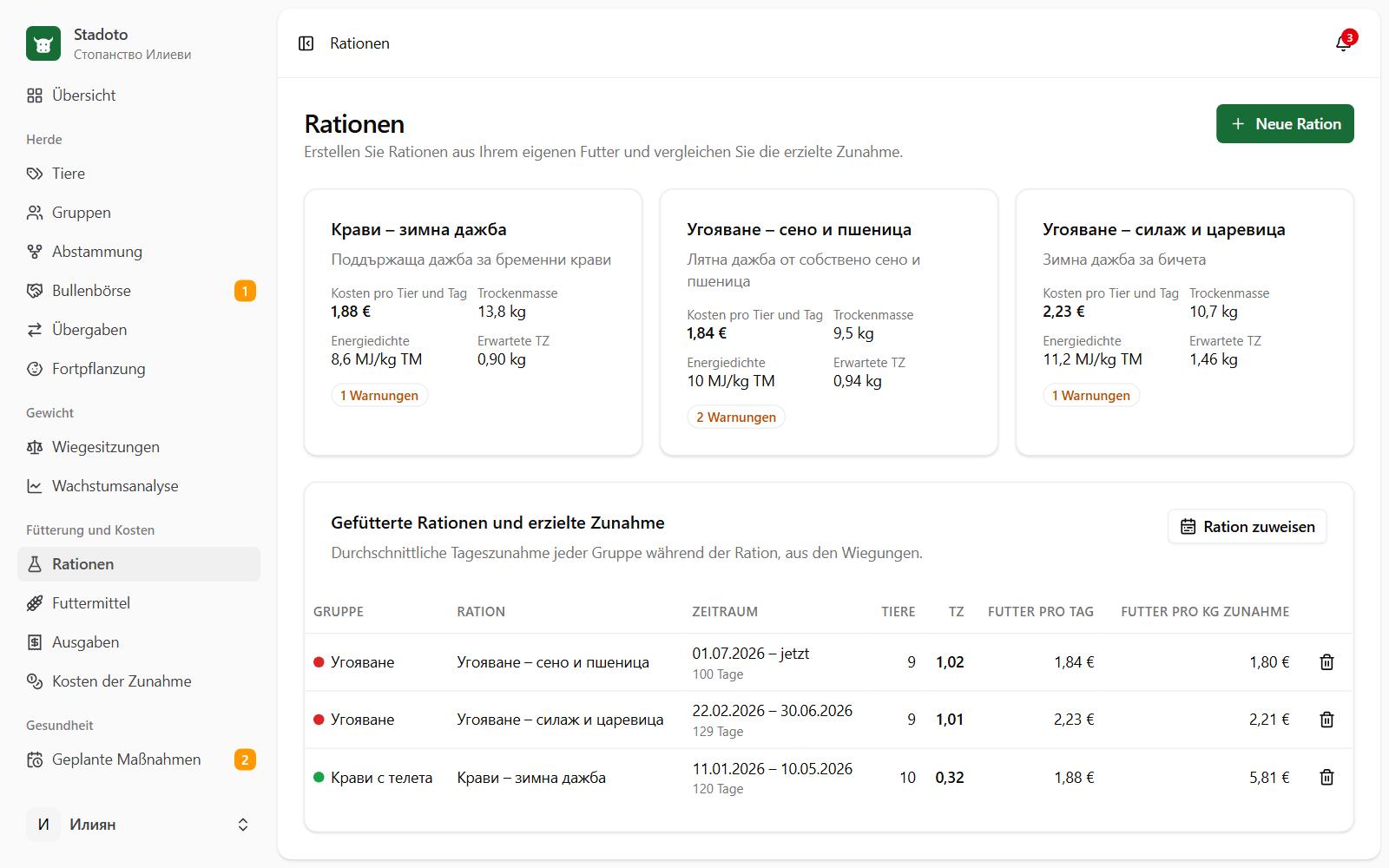Click the Gruppen people icon

(35, 213)
